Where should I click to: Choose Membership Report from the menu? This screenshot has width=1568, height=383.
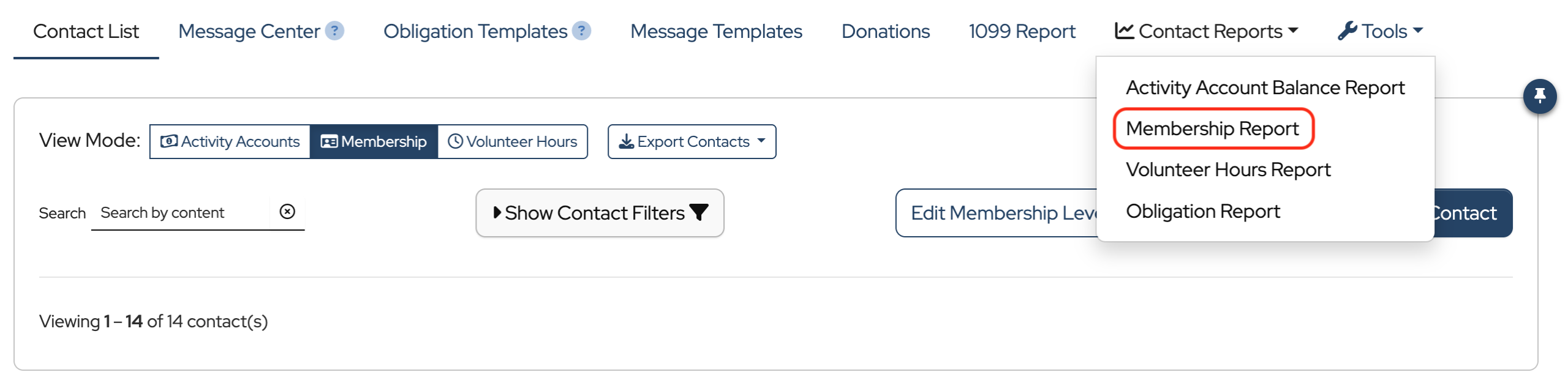tap(1212, 128)
